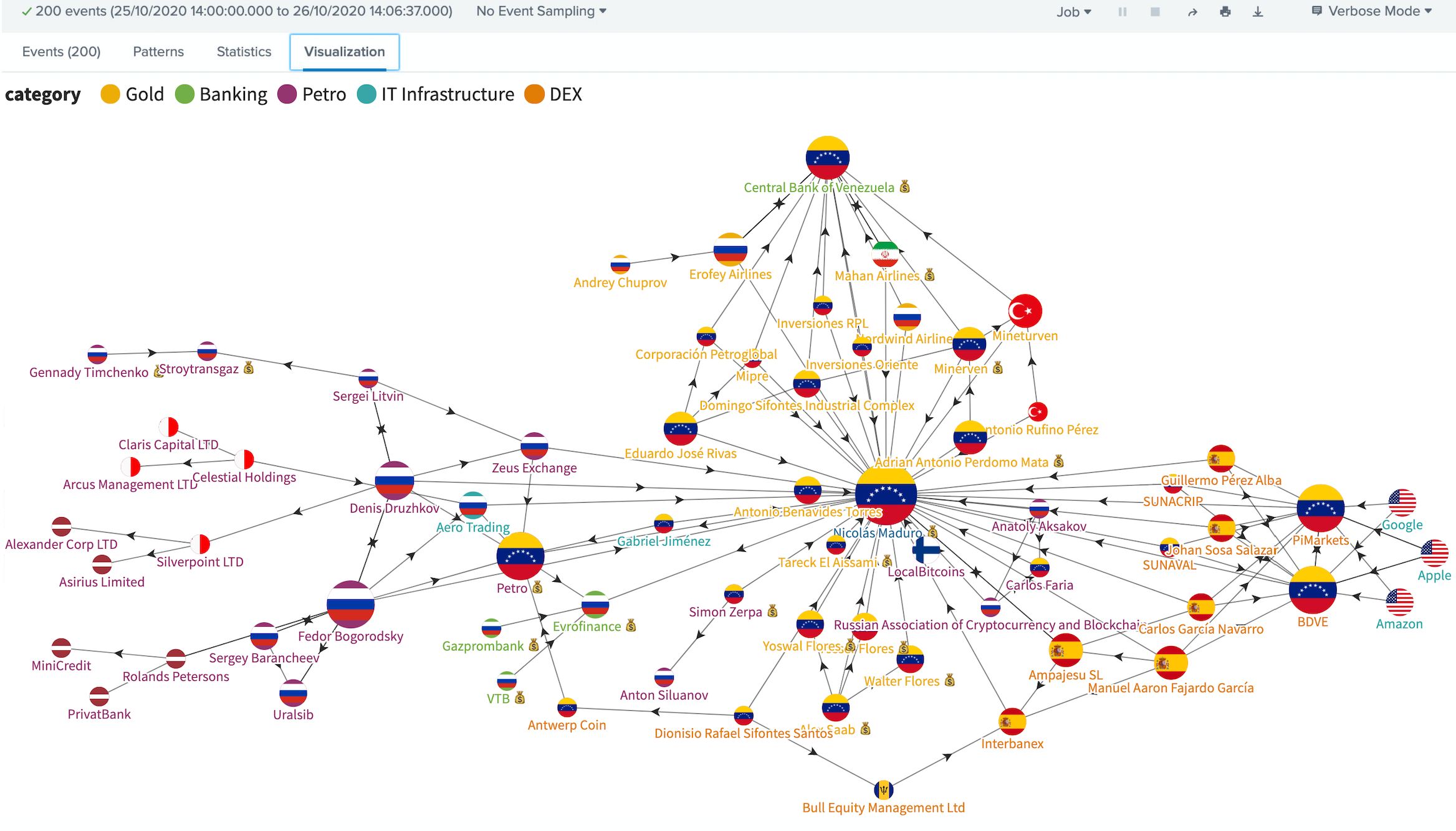Screen dimensions: 1456x831
Task: Stop the search job
Action: tap(1155, 12)
